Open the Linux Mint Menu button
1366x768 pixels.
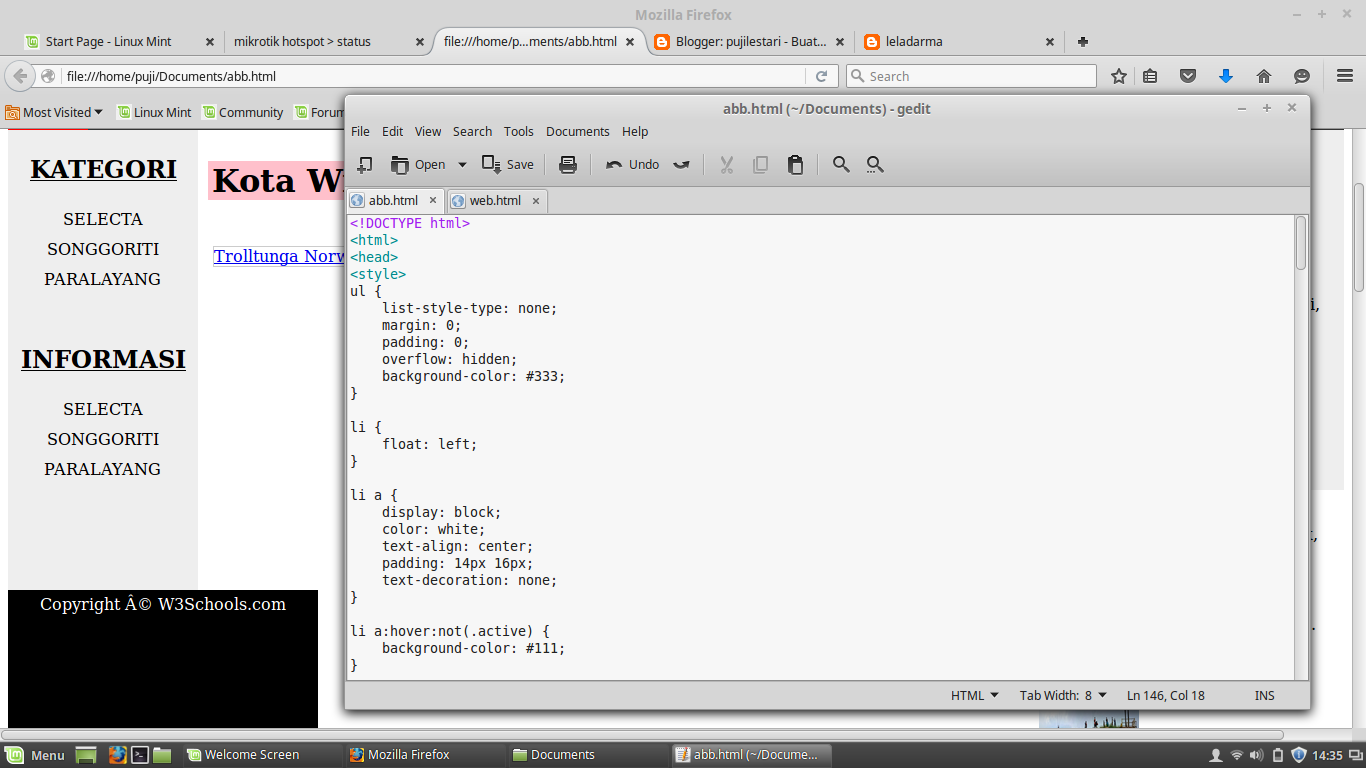(36, 755)
